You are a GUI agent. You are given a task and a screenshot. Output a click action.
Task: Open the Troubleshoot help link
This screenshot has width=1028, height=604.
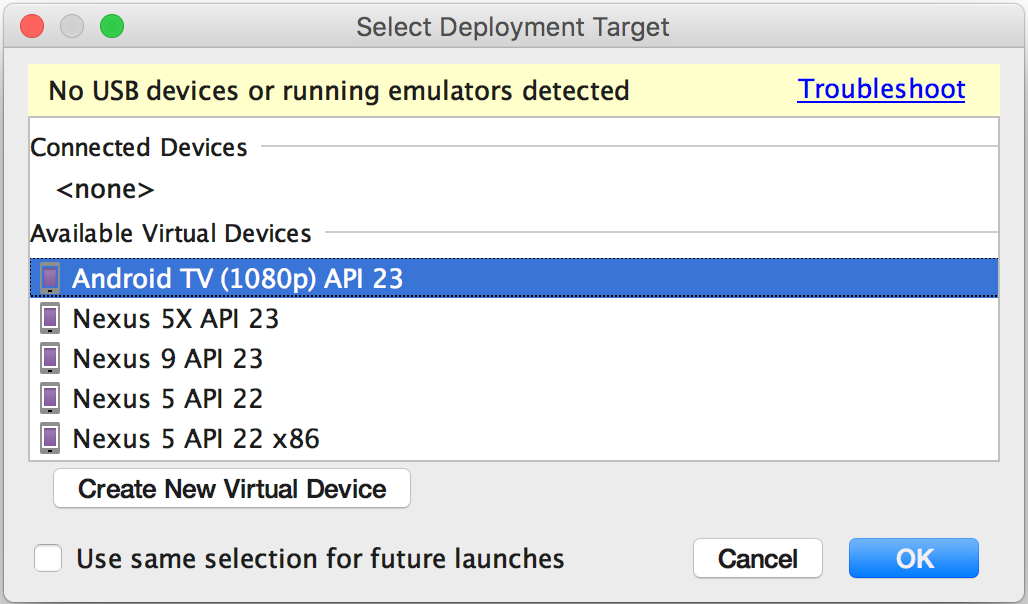point(881,89)
